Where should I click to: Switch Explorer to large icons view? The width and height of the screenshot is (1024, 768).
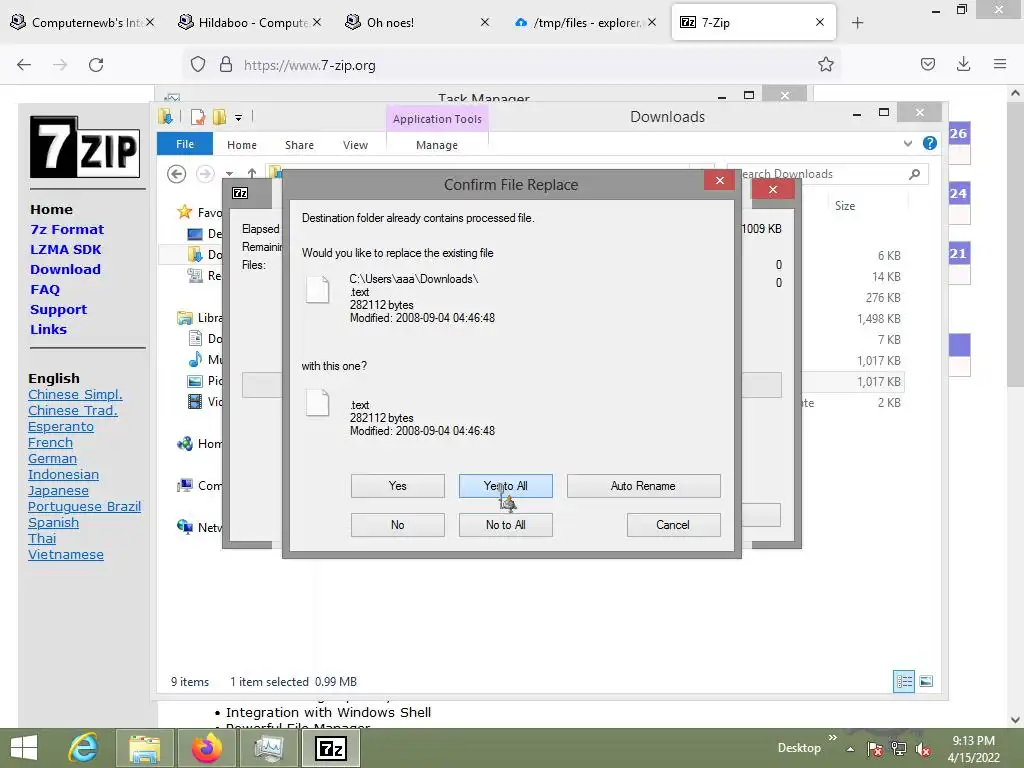[x=926, y=682]
